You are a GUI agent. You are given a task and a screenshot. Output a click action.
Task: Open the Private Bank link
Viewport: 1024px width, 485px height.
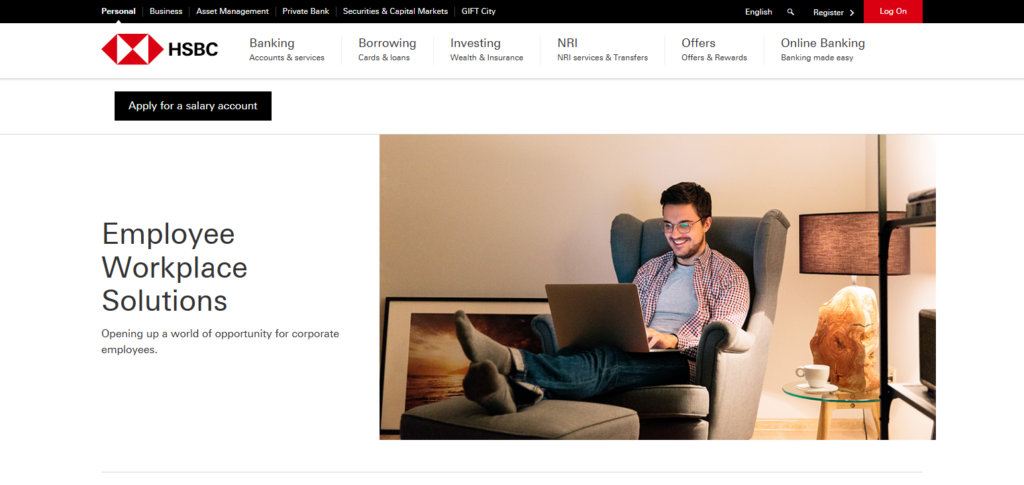pos(305,11)
